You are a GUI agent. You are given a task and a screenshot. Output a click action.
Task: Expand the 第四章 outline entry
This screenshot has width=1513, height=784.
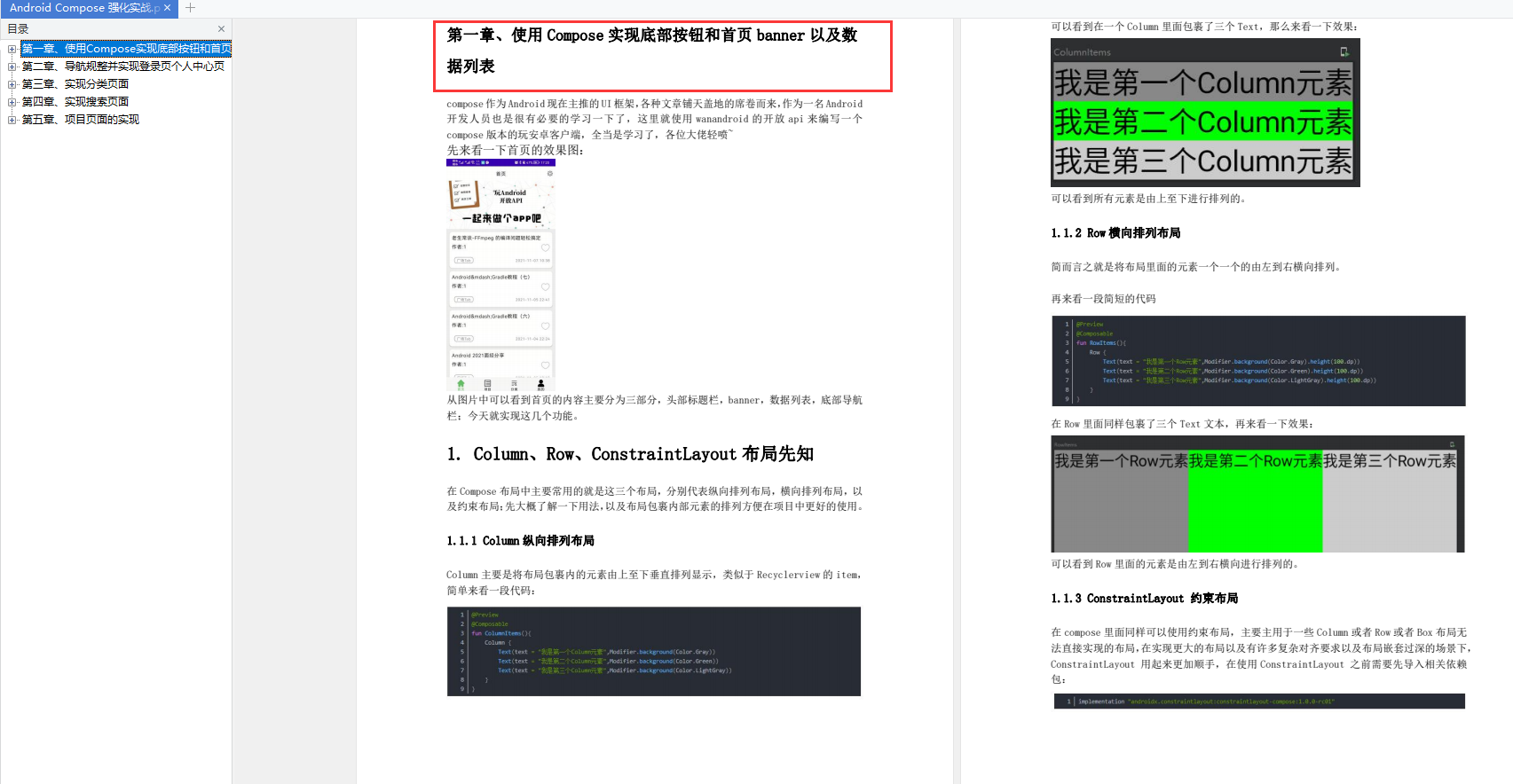[12, 102]
